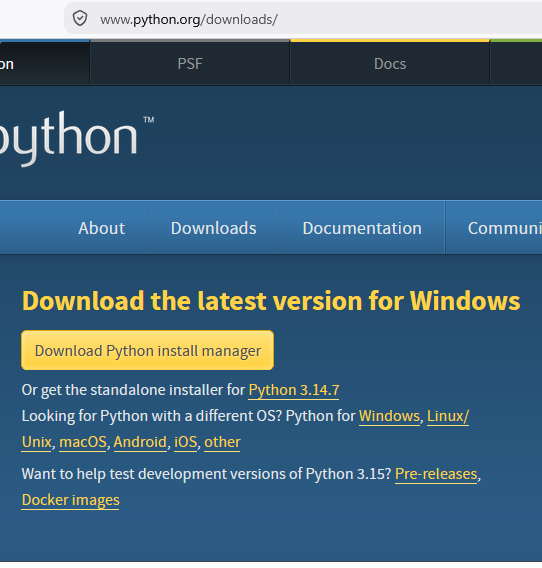Viewport: 542px width, 568px height.
Task: Open the macOS downloads link
Action: click(83, 442)
